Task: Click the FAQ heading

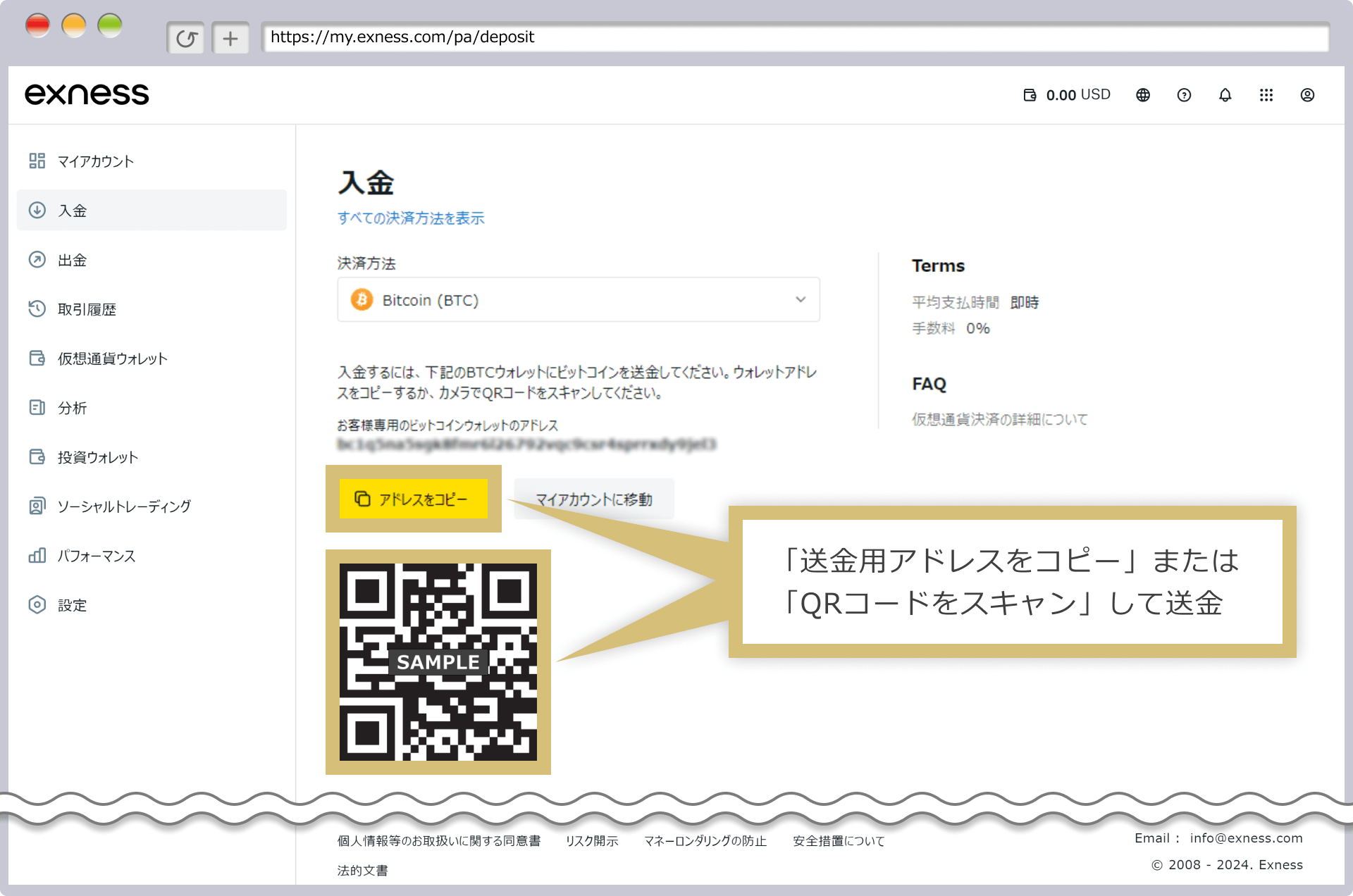Action: pos(929,384)
